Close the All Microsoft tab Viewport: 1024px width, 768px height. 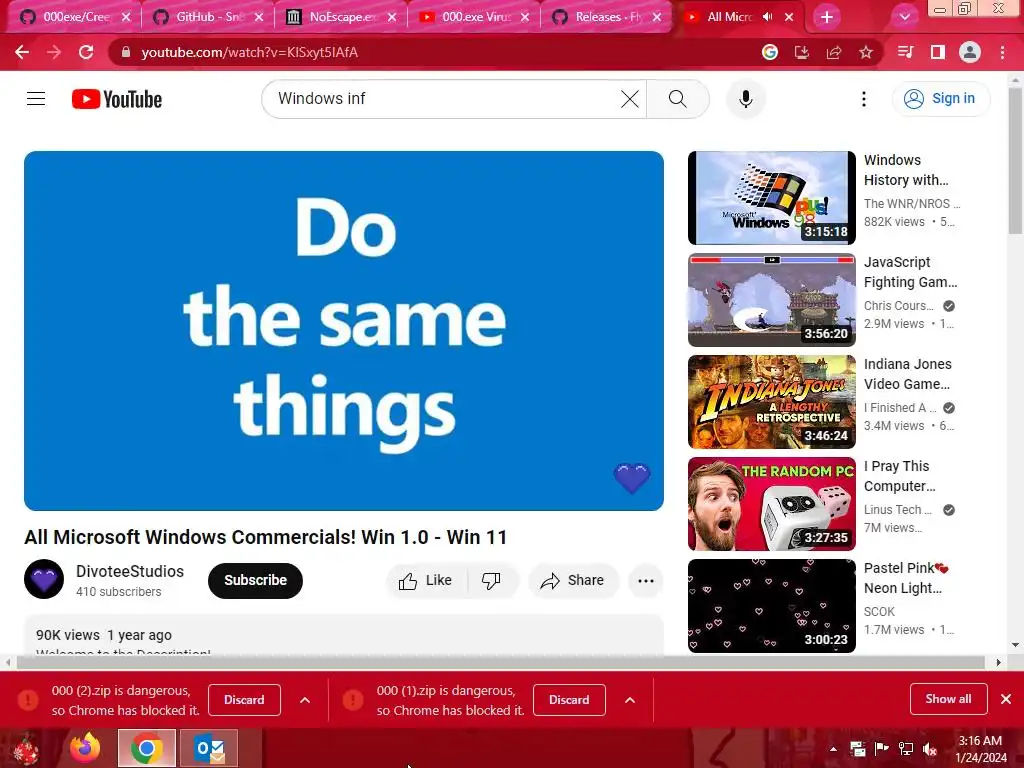789,17
